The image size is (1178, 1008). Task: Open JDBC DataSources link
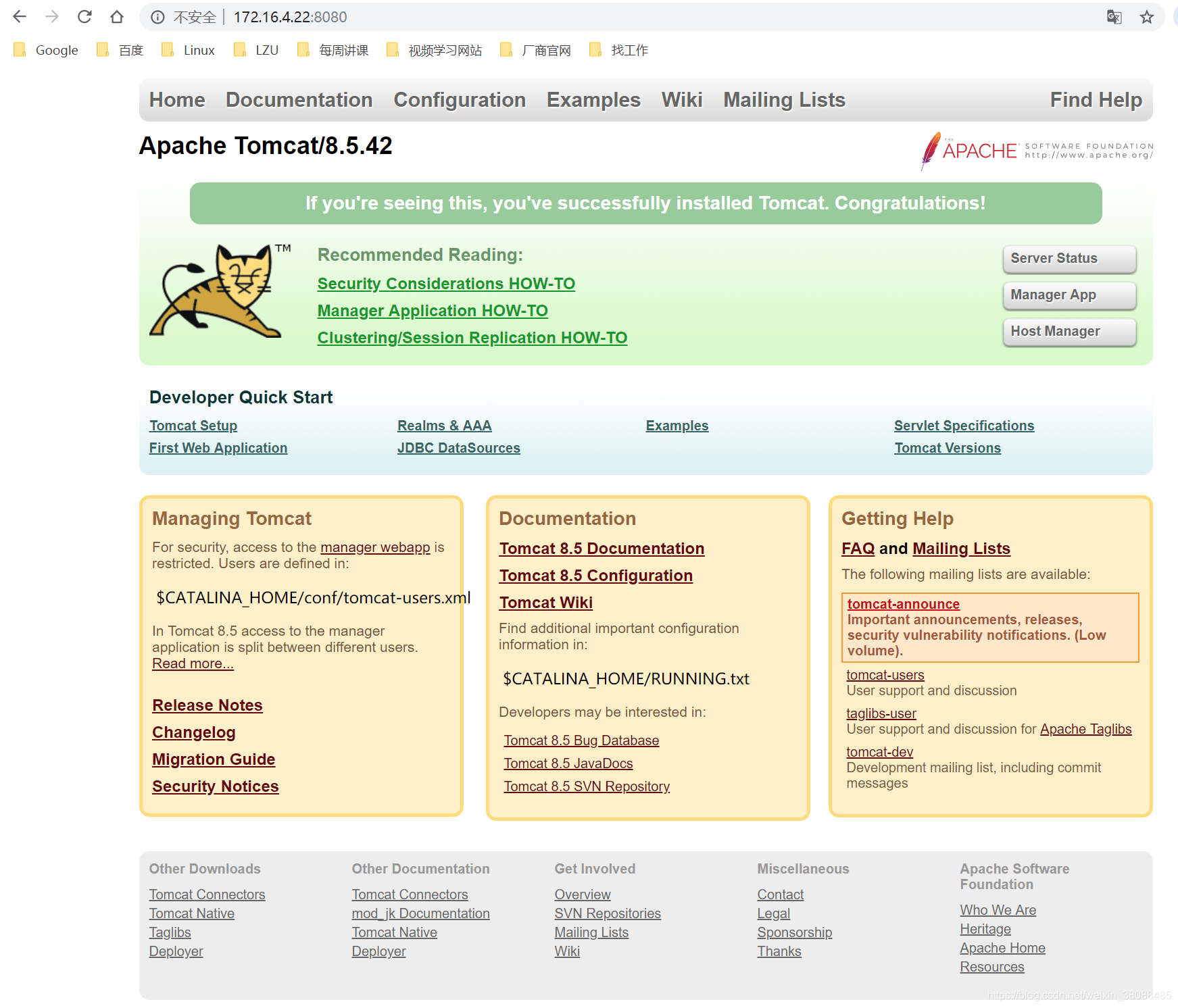click(459, 448)
